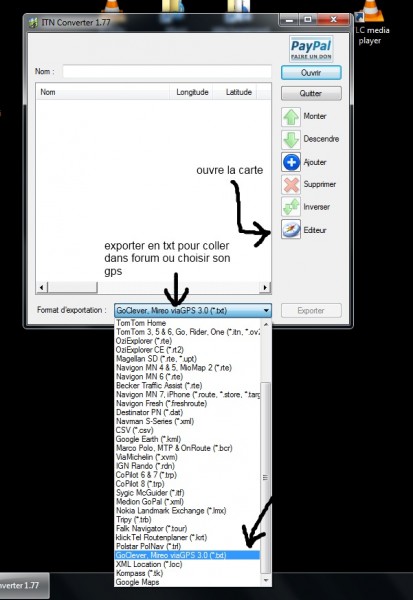Click the ITN Converter 1.77 taskbar button
413x600 pixels.
(24, 585)
